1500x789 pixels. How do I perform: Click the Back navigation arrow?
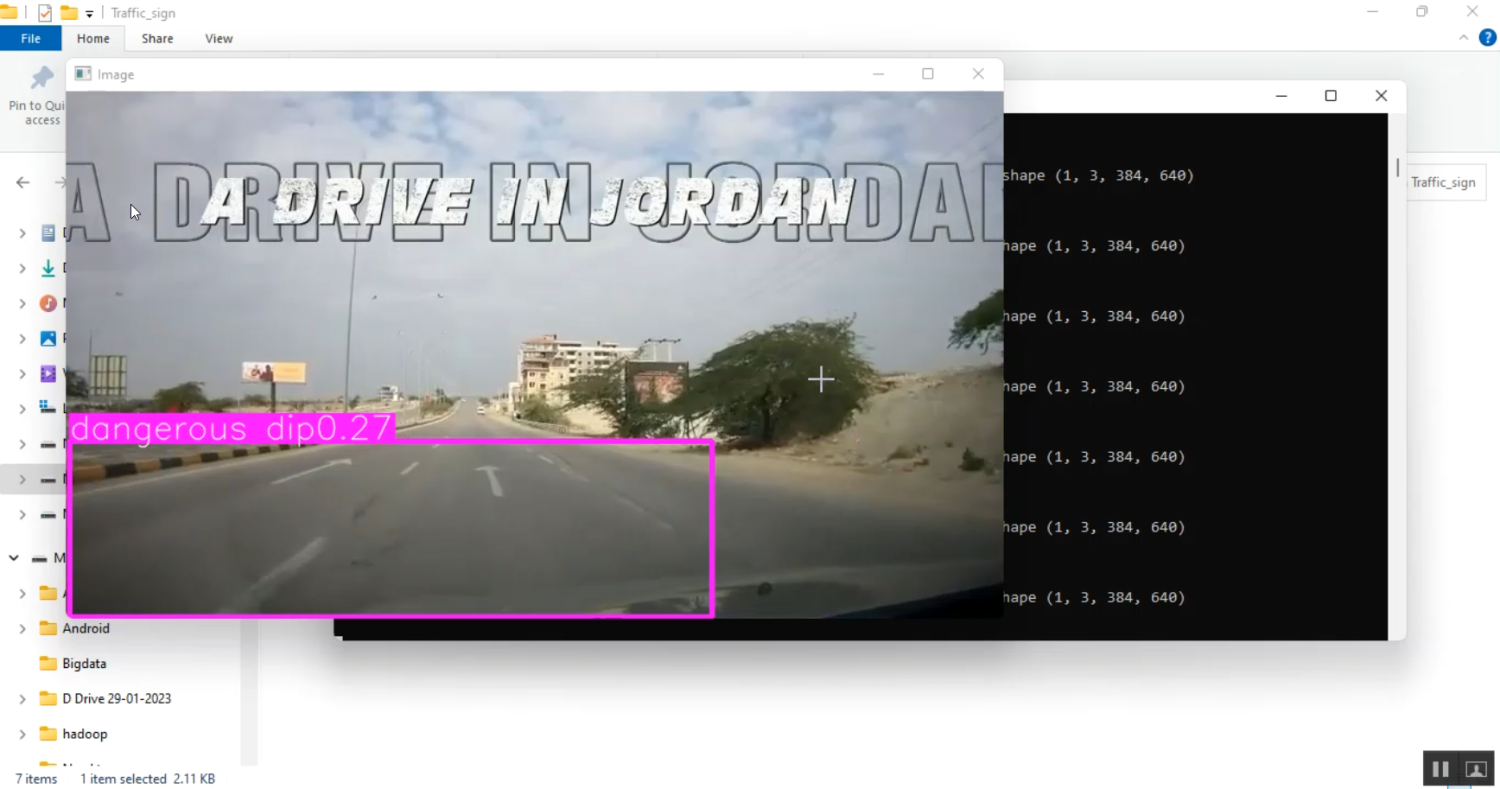[x=22, y=182]
